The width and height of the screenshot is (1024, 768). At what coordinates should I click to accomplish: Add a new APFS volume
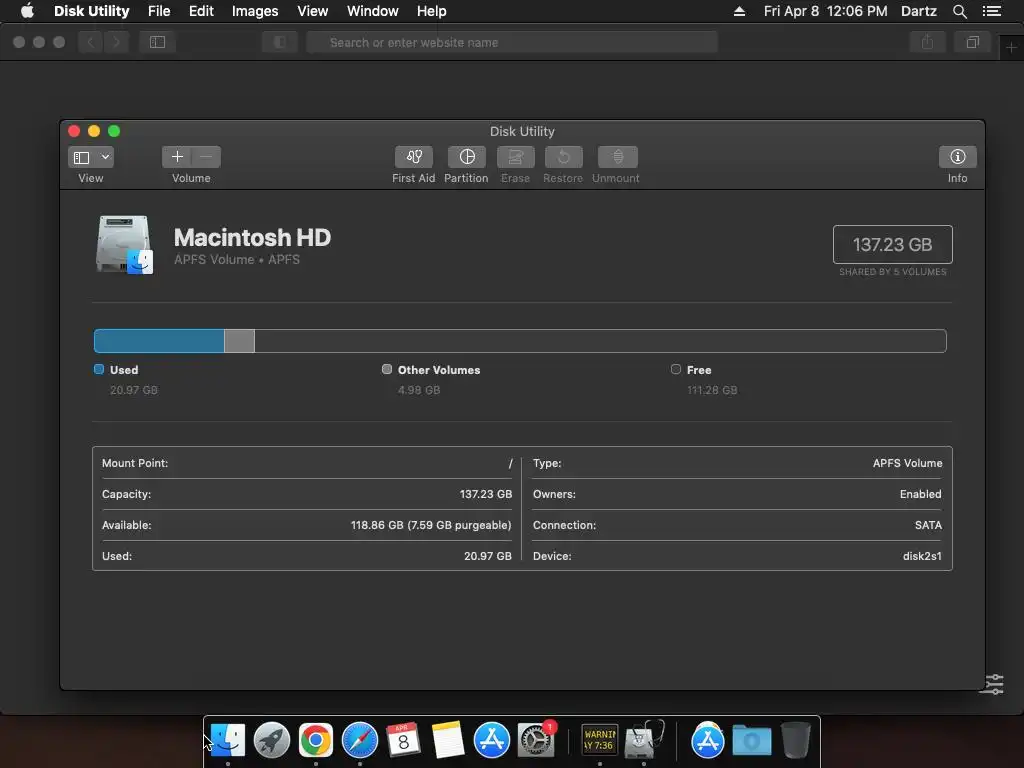tap(176, 157)
